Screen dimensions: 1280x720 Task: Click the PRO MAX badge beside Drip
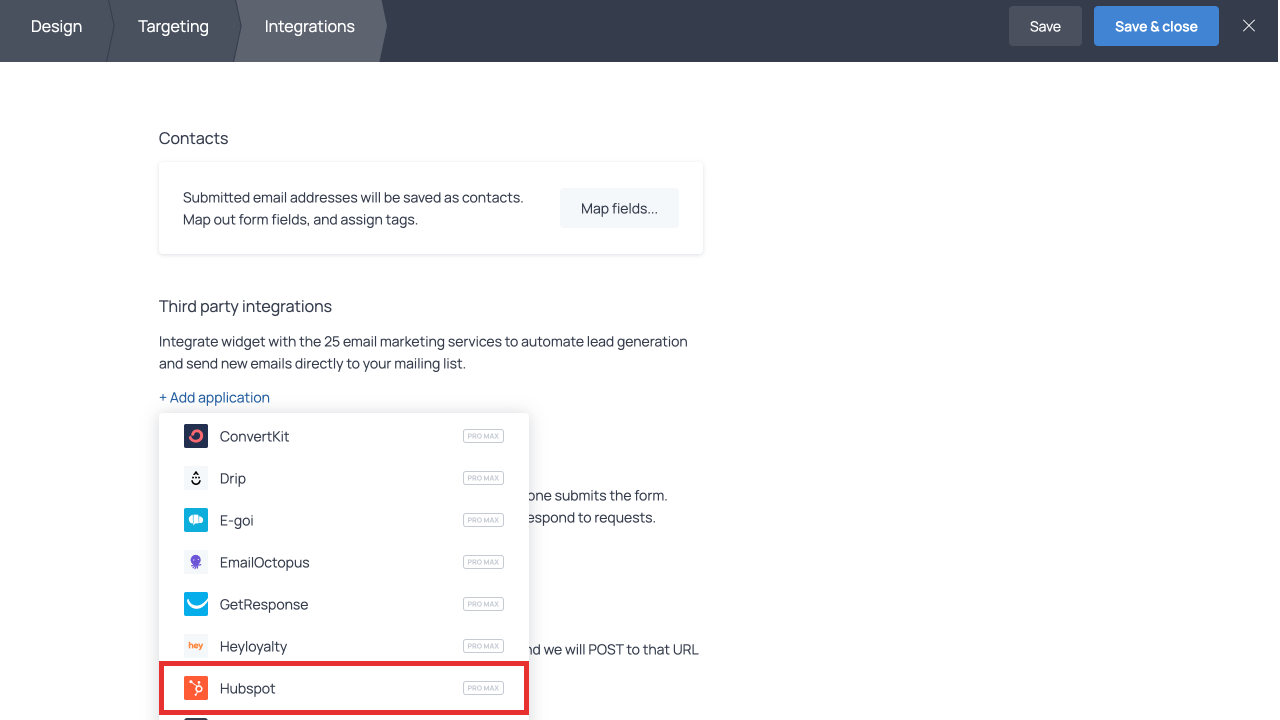pyautogui.click(x=483, y=478)
